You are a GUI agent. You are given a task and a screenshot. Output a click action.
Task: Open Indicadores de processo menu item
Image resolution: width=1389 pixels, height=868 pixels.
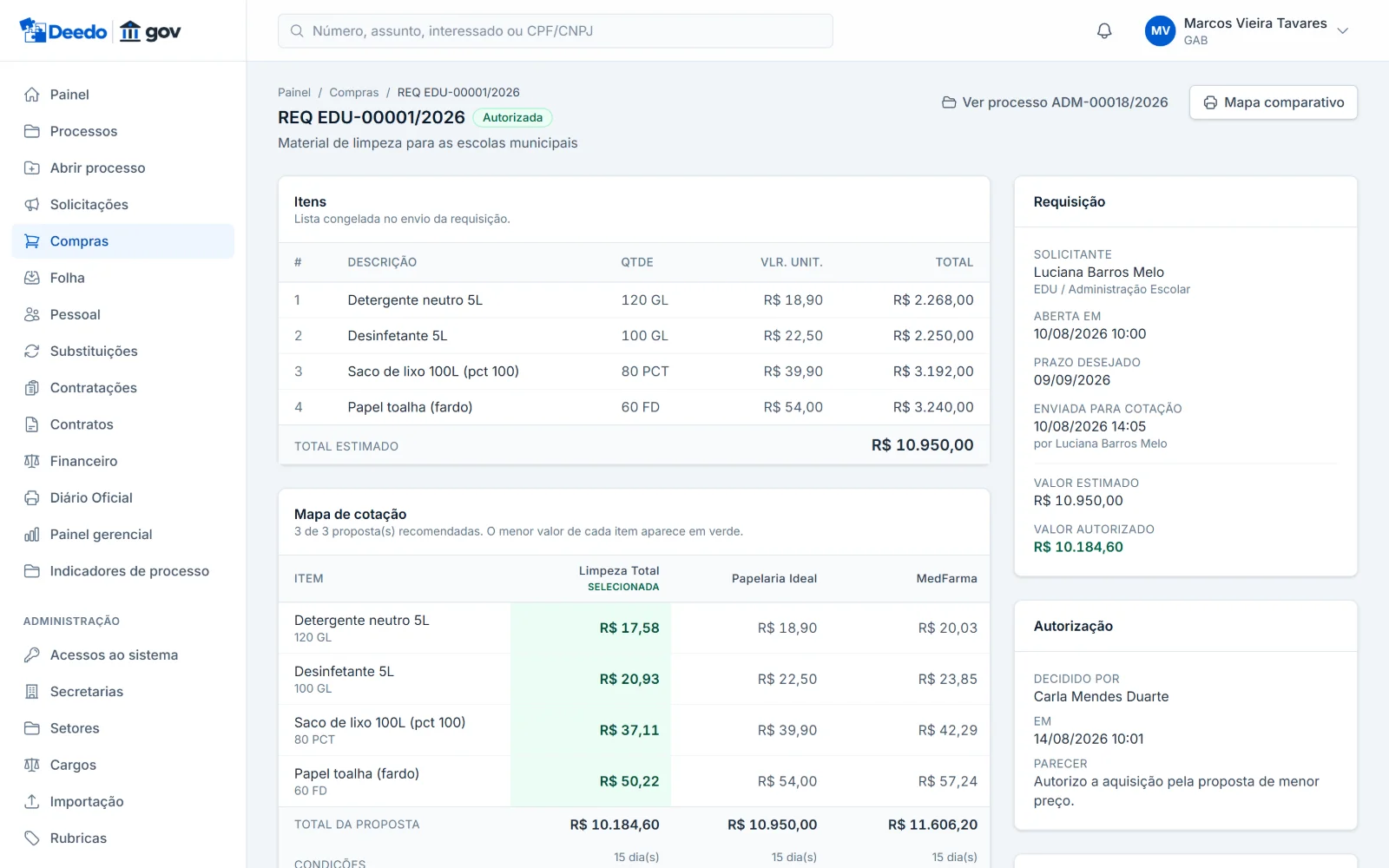coord(123,571)
